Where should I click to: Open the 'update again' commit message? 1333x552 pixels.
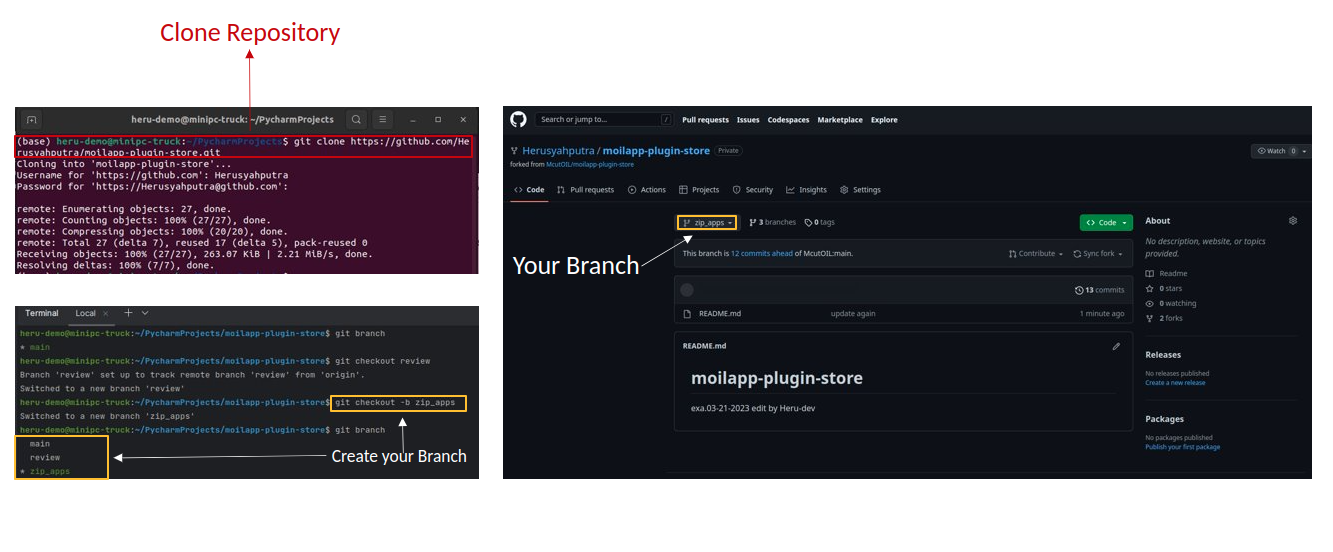[853, 314]
